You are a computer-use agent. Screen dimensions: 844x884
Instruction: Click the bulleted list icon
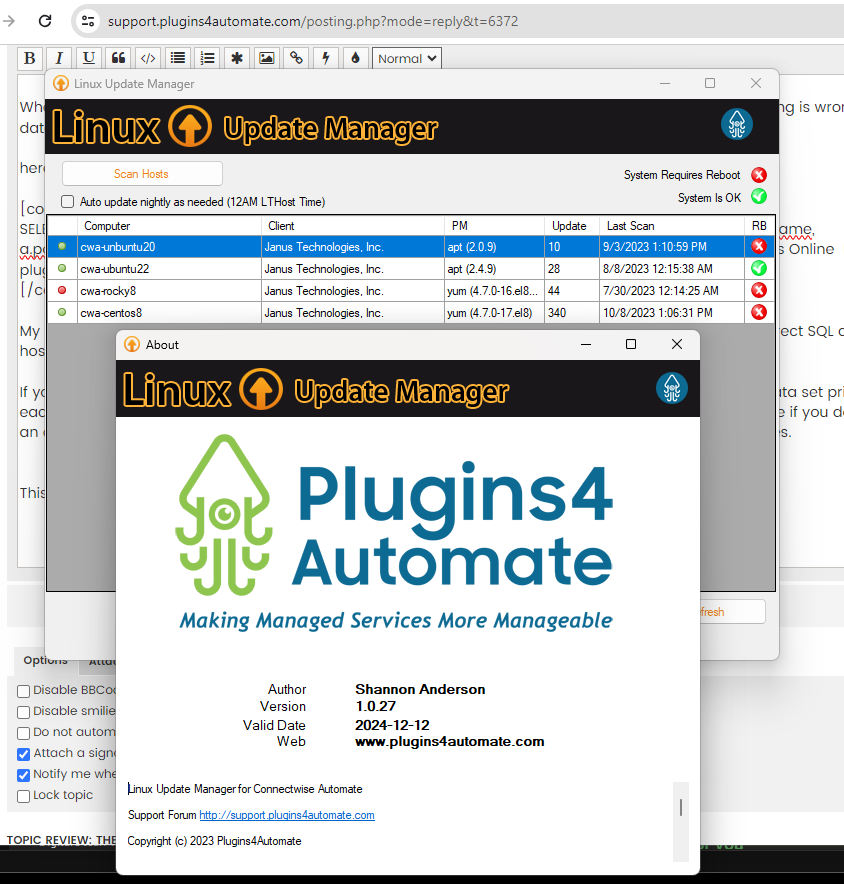point(177,58)
